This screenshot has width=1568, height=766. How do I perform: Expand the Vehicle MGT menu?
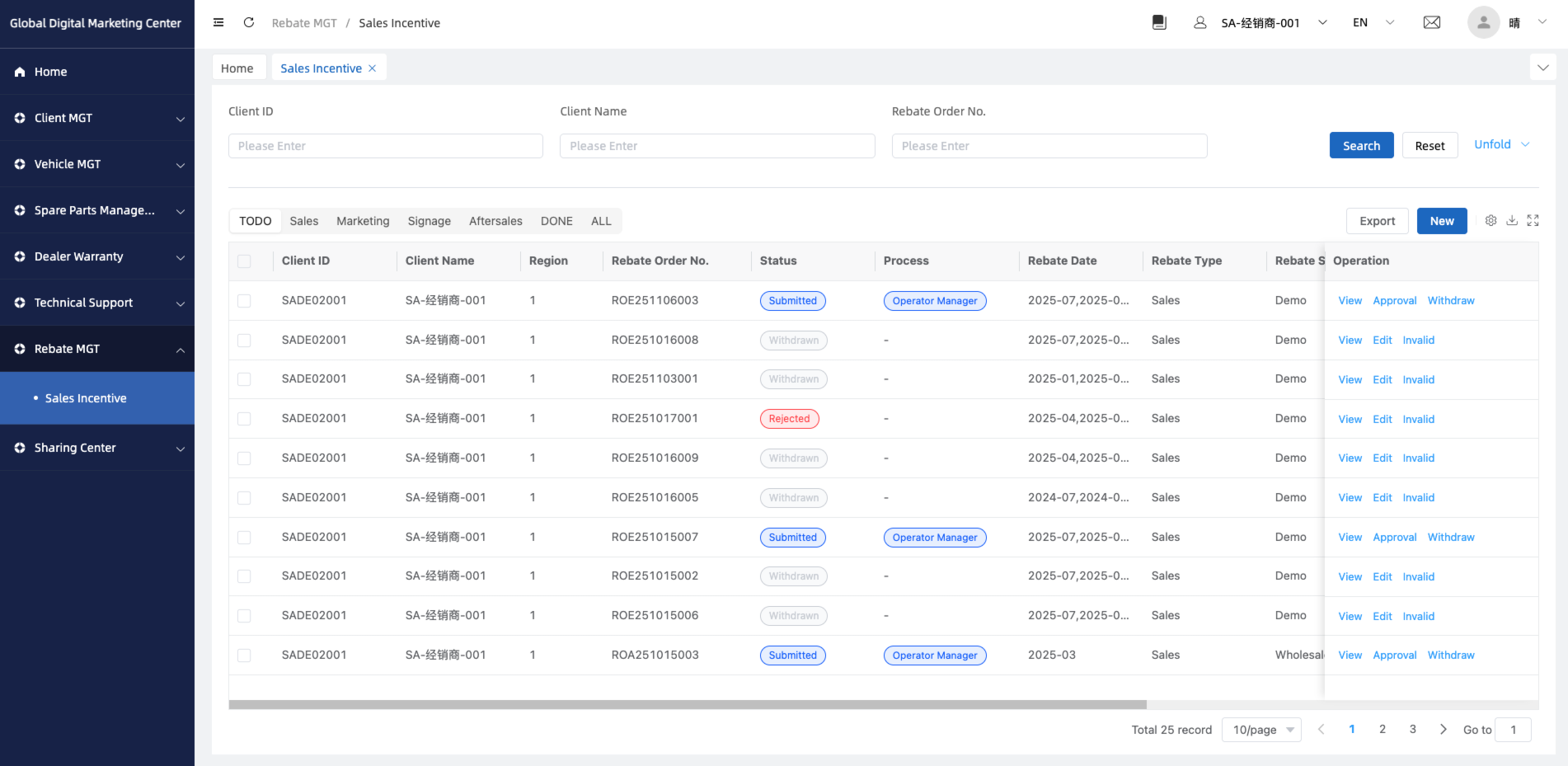[x=97, y=164]
